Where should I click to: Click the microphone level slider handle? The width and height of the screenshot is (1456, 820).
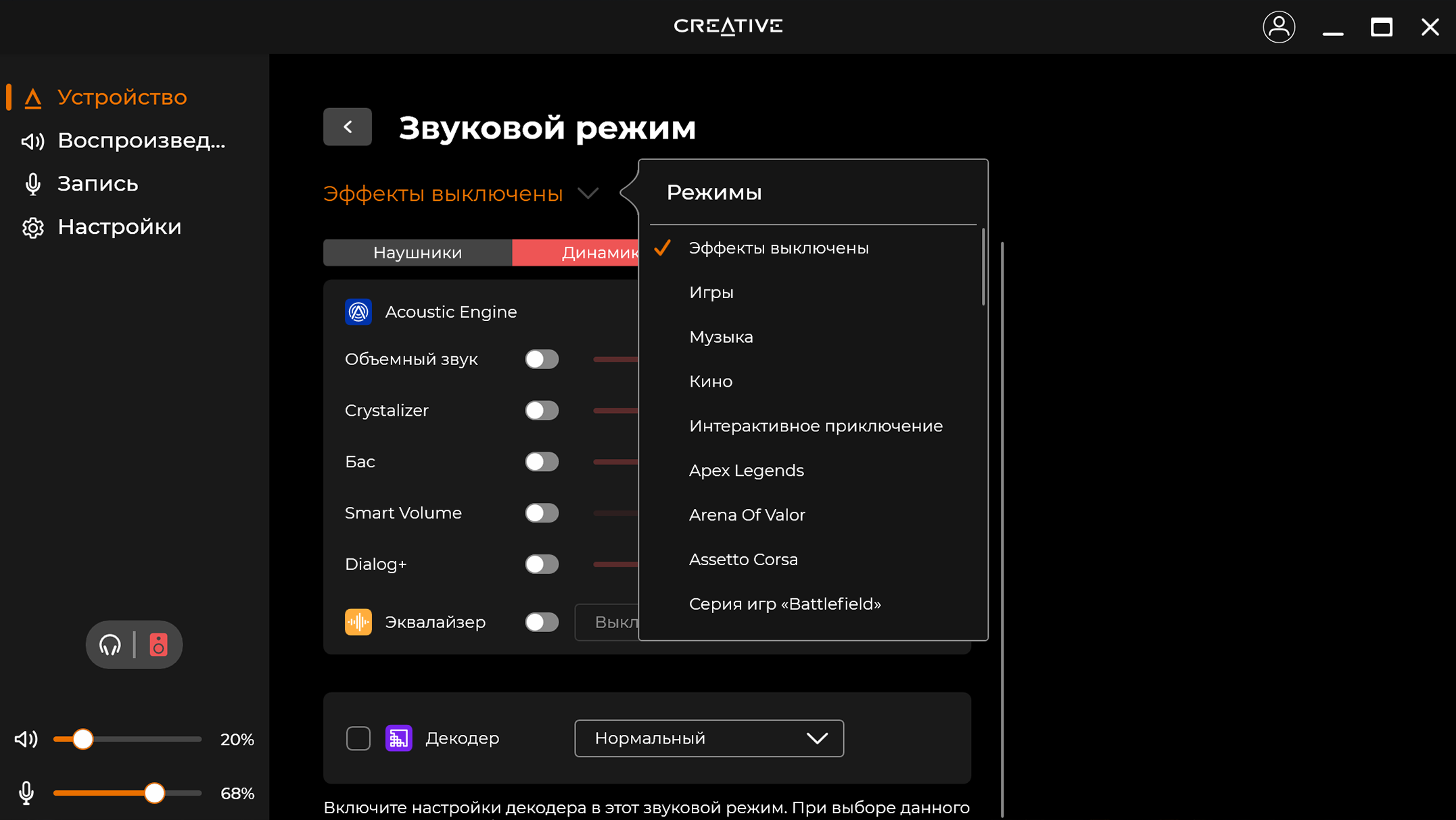155,793
